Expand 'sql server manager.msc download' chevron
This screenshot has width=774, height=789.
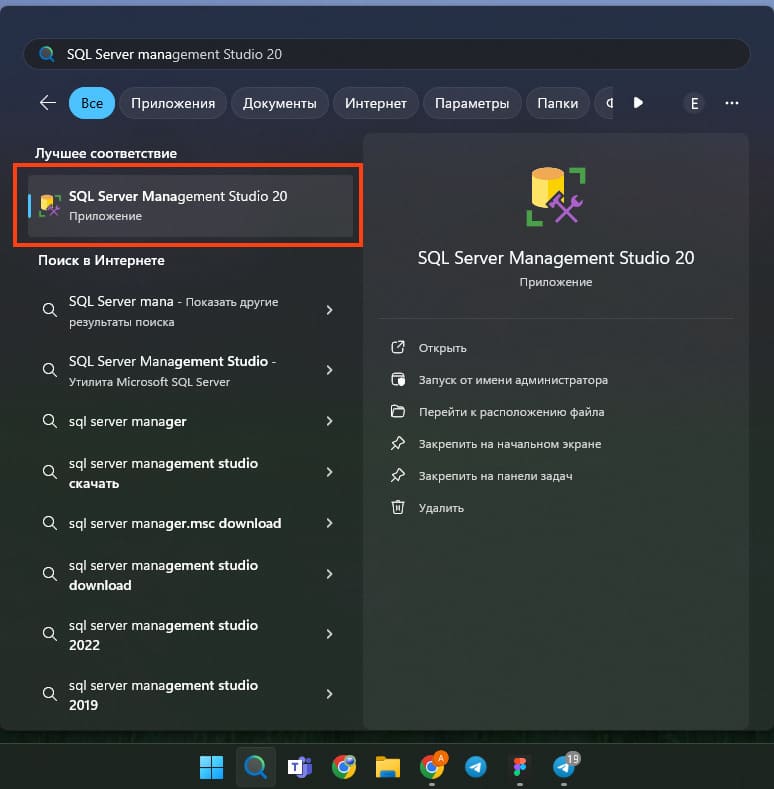point(329,523)
